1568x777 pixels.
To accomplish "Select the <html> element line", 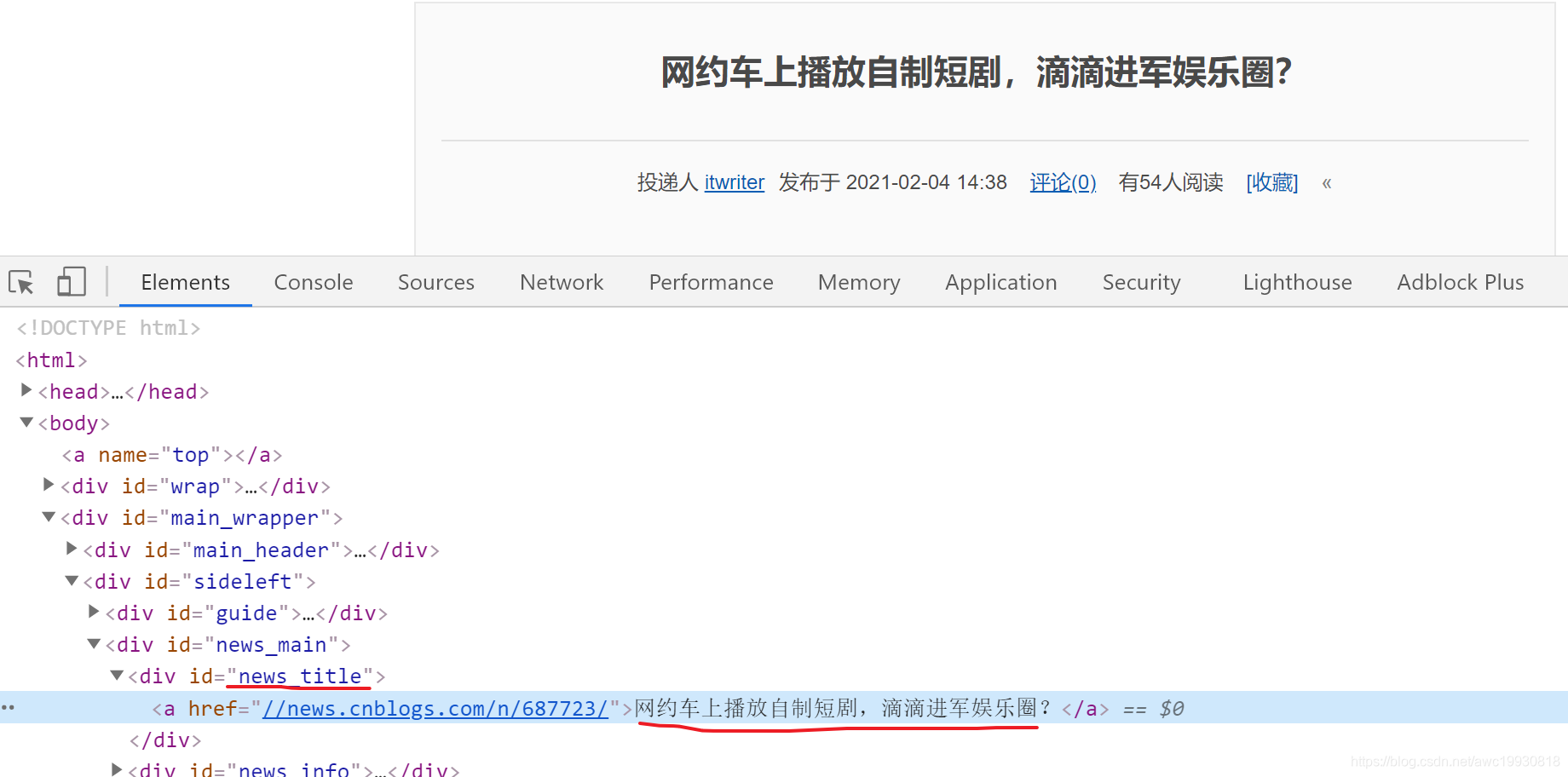I will pos(51,360).
